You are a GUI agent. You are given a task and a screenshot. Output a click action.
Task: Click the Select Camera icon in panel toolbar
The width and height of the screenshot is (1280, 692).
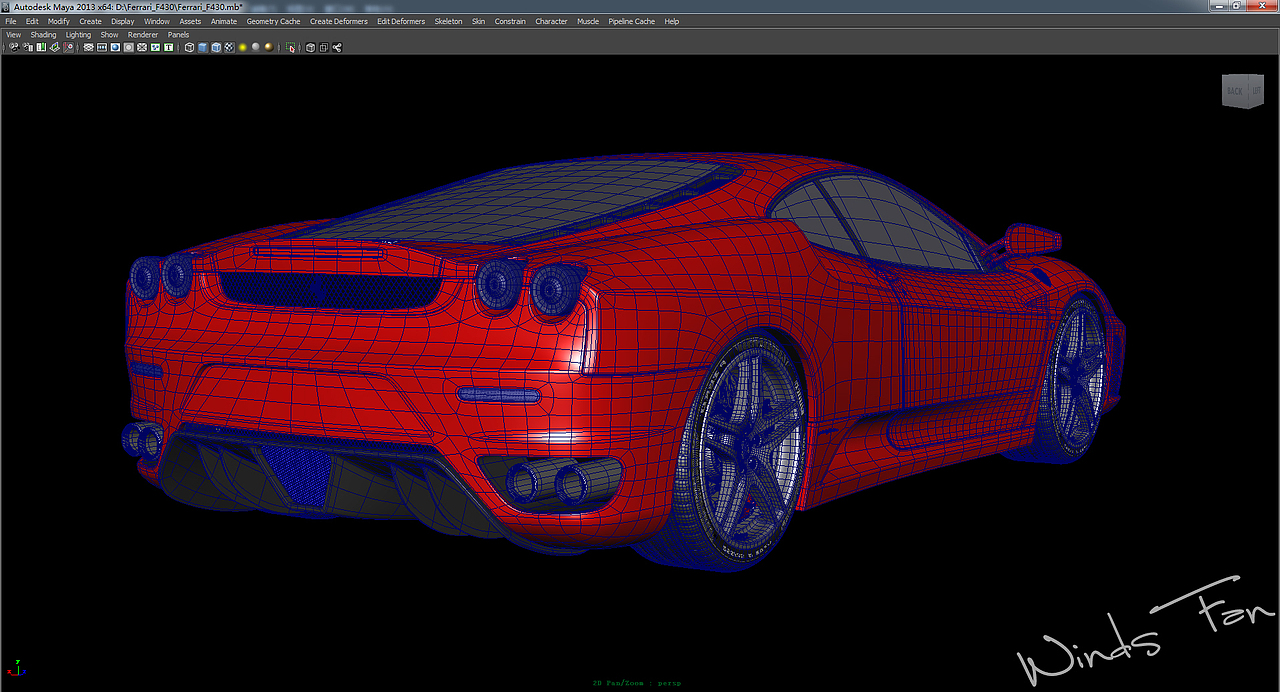pos(13,47)
